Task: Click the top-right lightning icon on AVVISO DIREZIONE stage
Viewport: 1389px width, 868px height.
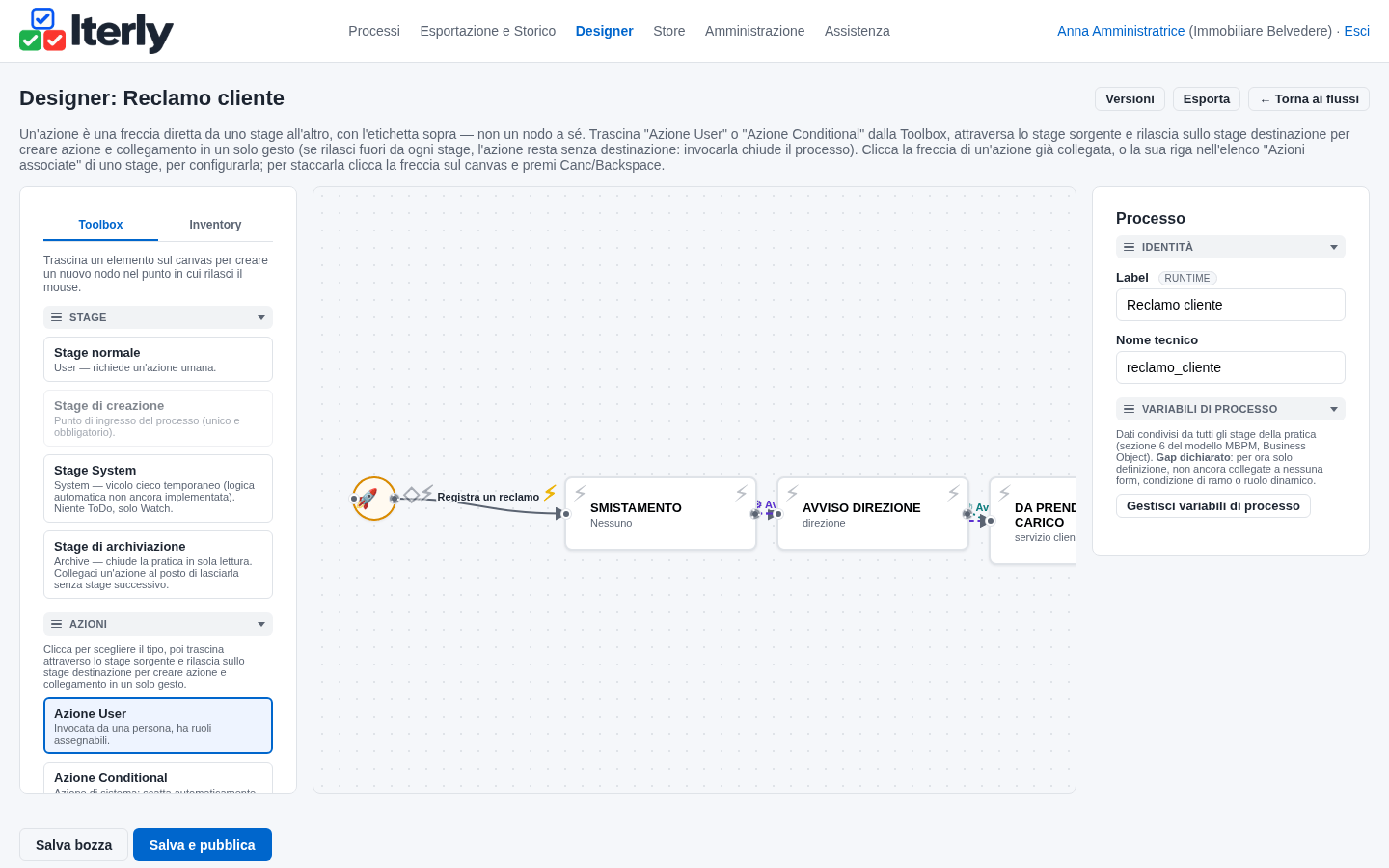Action: [953, 493]
